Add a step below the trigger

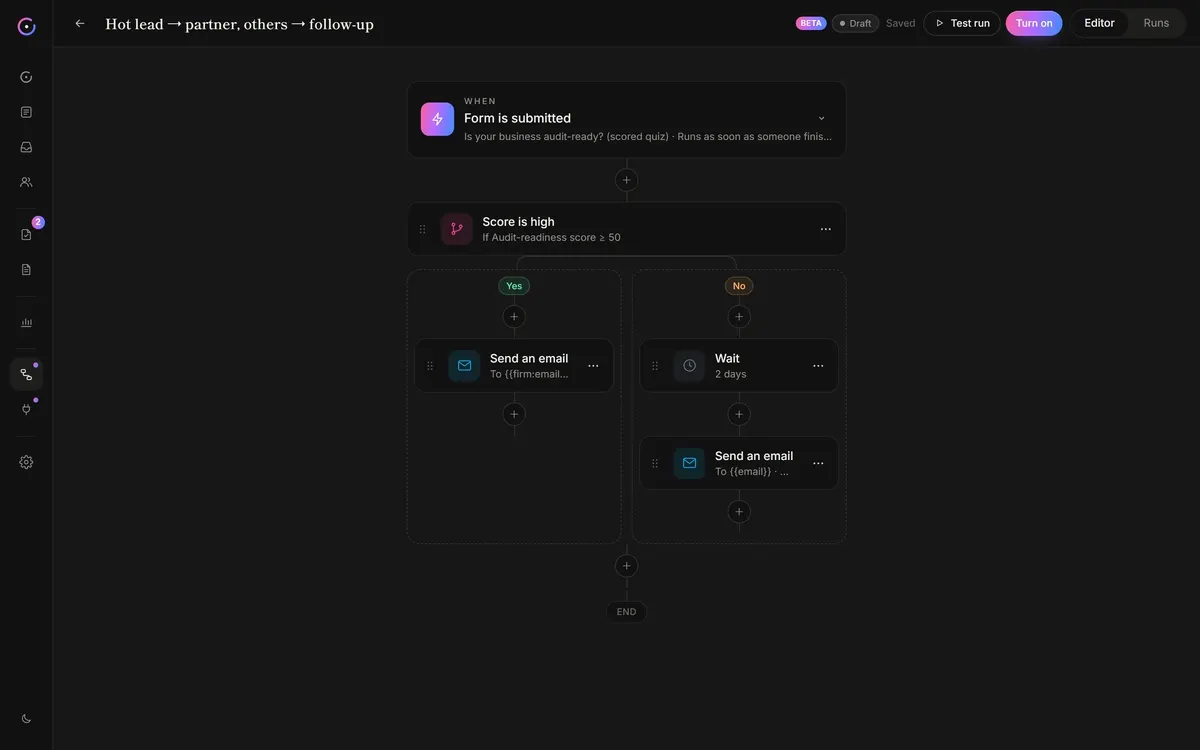[x=627, y=180]
